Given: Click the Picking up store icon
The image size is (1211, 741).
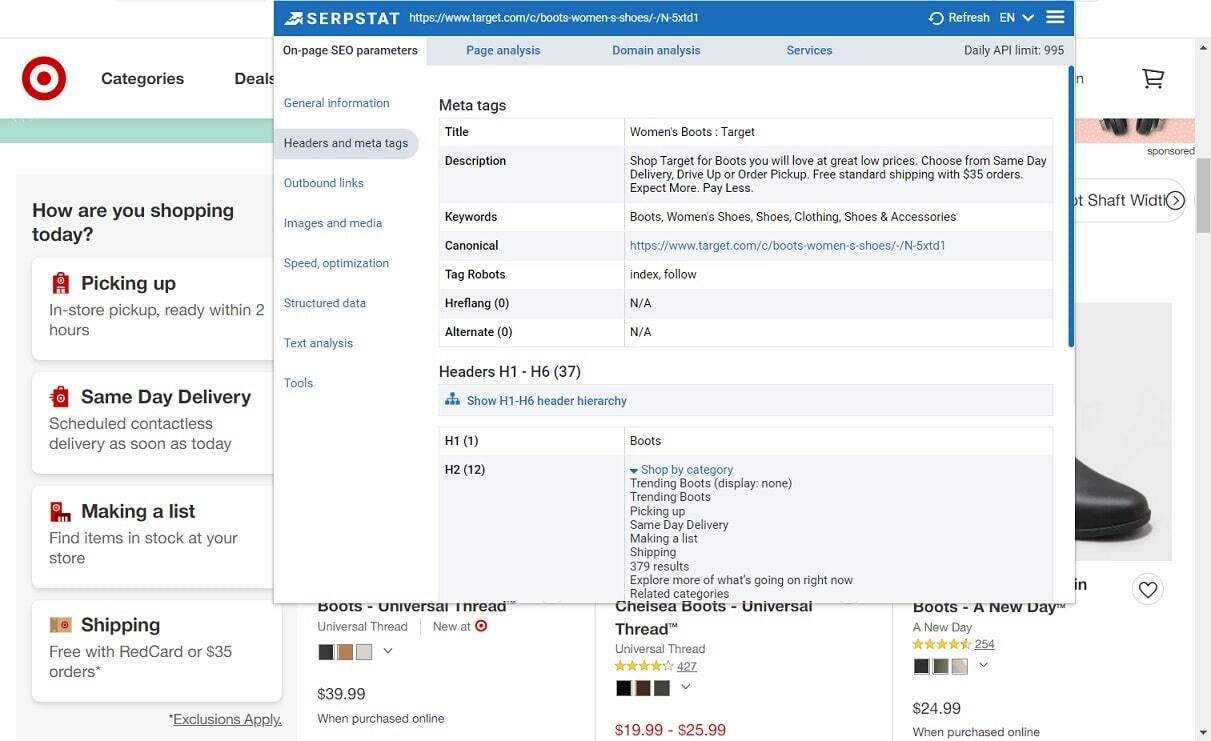Looking at the screenshot, I should tap(61, 283).
